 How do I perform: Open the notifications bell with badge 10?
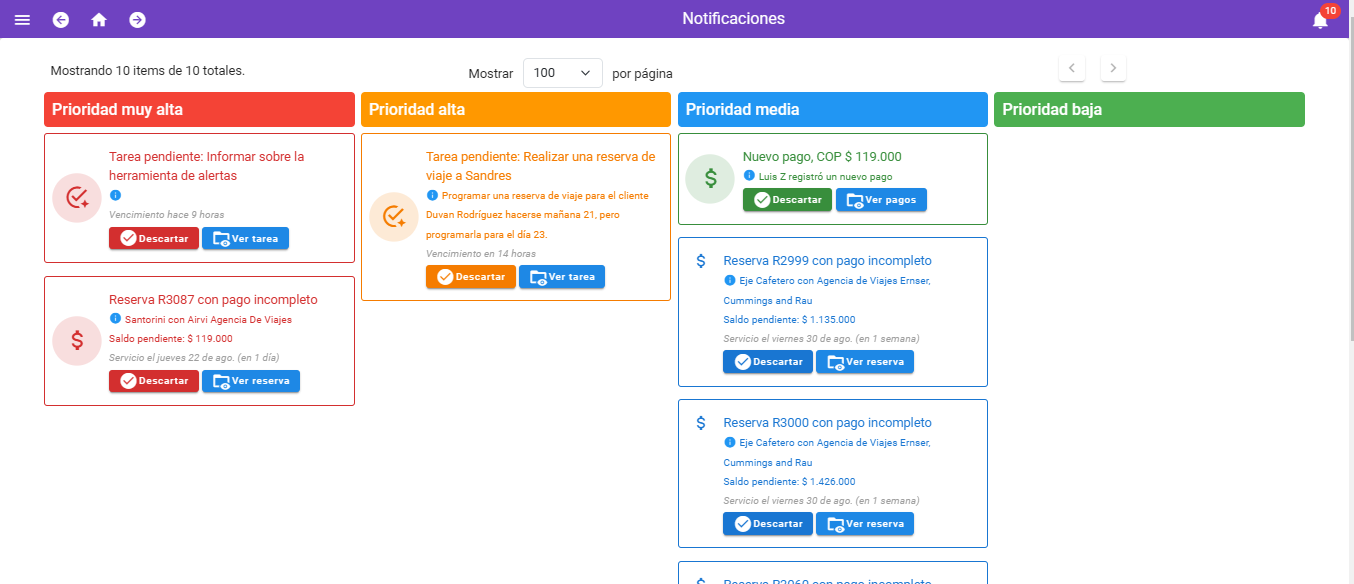(1321, 20)
